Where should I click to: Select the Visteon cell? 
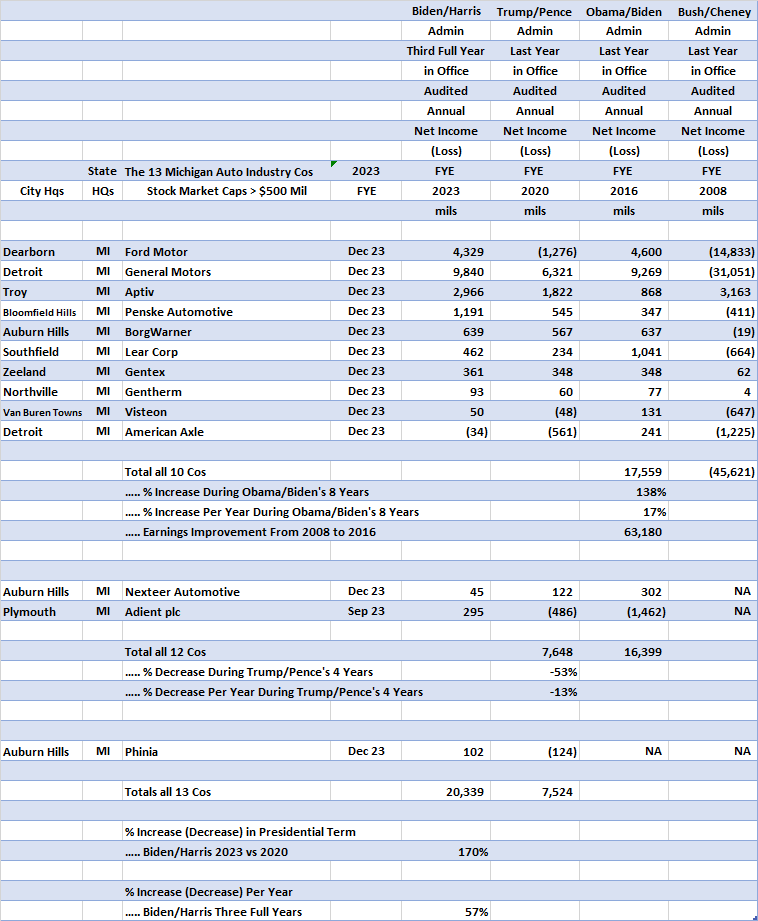click(226, 411)
